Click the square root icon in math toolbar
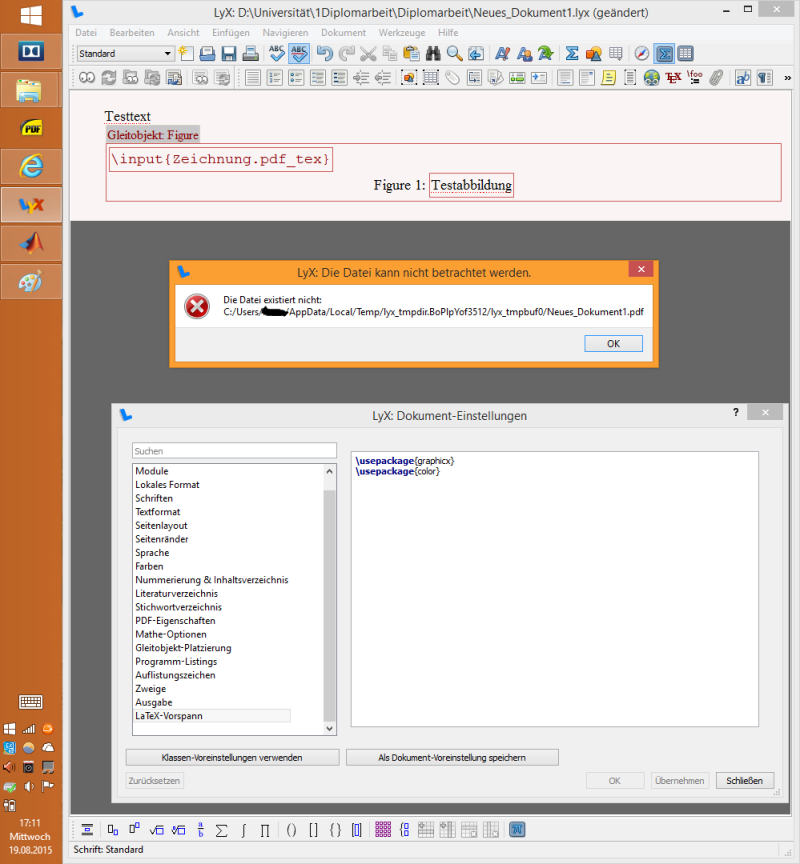This screenshot has height=864, width=800. (x=156, y=830)
